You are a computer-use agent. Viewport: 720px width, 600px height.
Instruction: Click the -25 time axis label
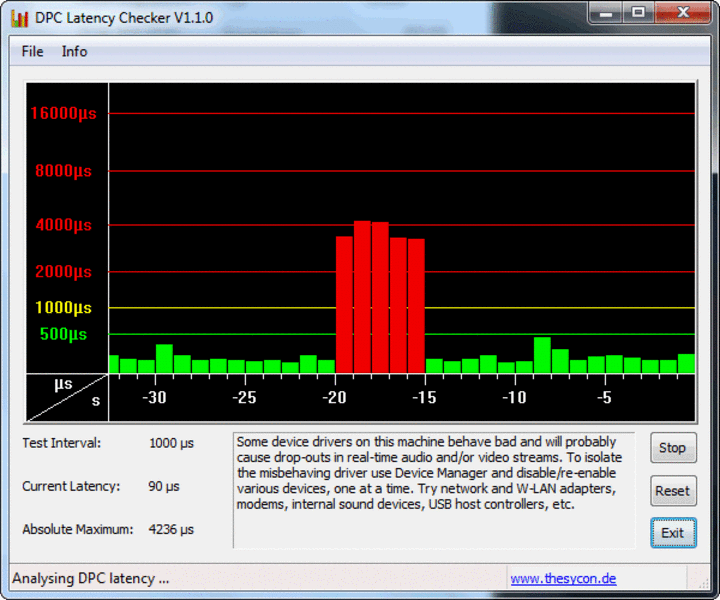coord(244,397)
